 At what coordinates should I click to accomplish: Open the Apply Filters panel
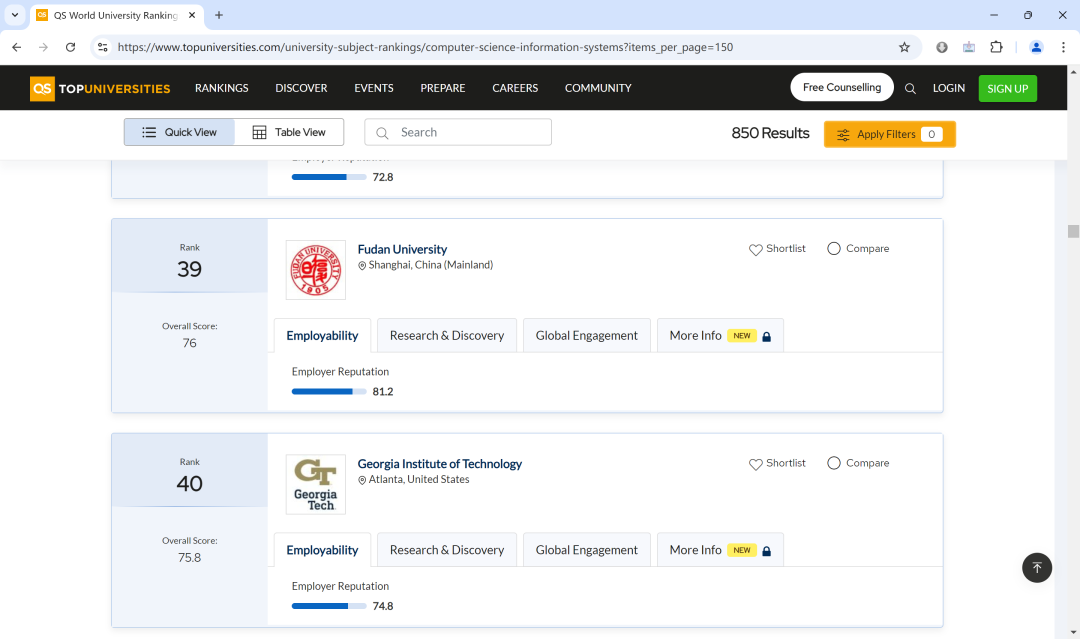tap(889, 134)
